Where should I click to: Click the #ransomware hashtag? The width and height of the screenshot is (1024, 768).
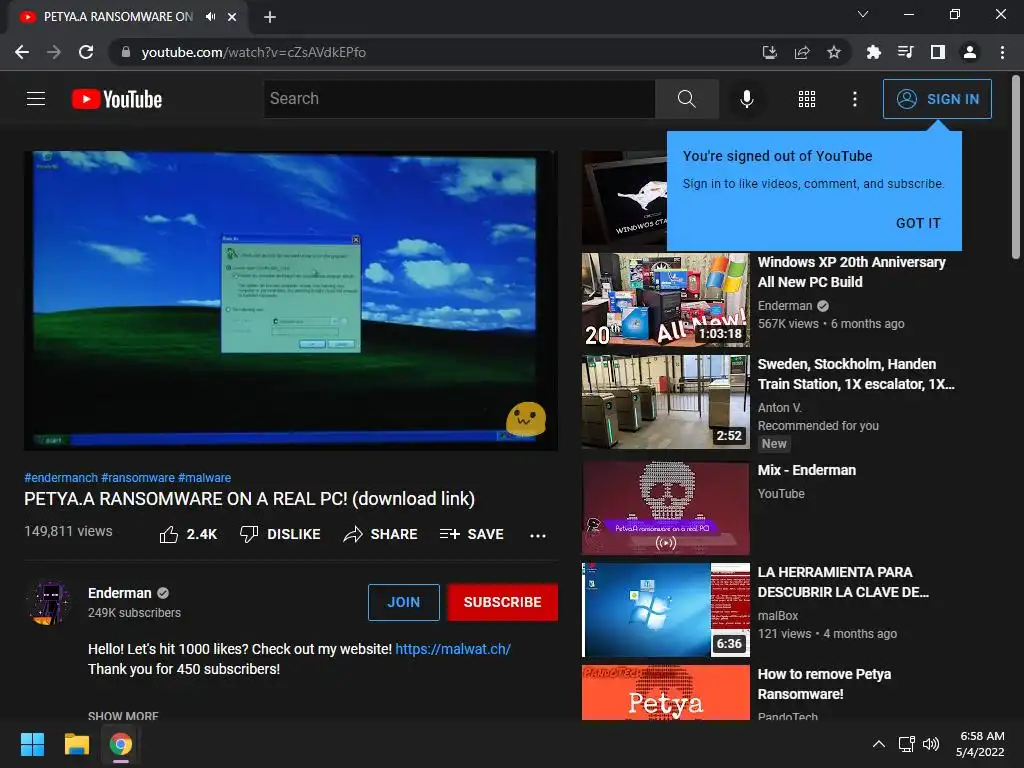138,478
